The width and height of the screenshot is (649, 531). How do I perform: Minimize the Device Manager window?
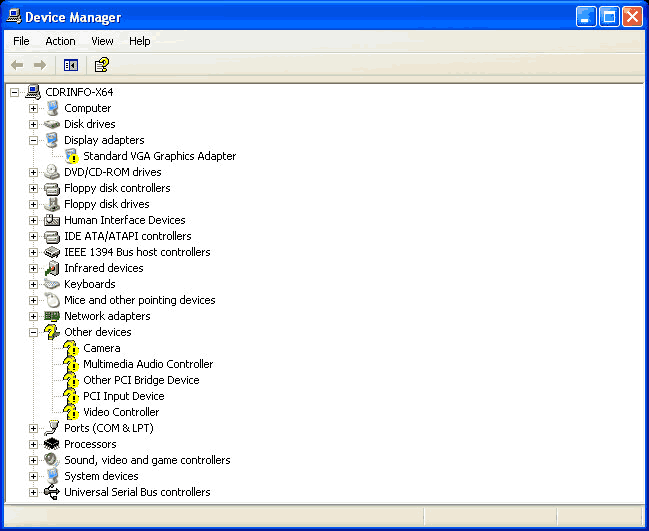586,17
